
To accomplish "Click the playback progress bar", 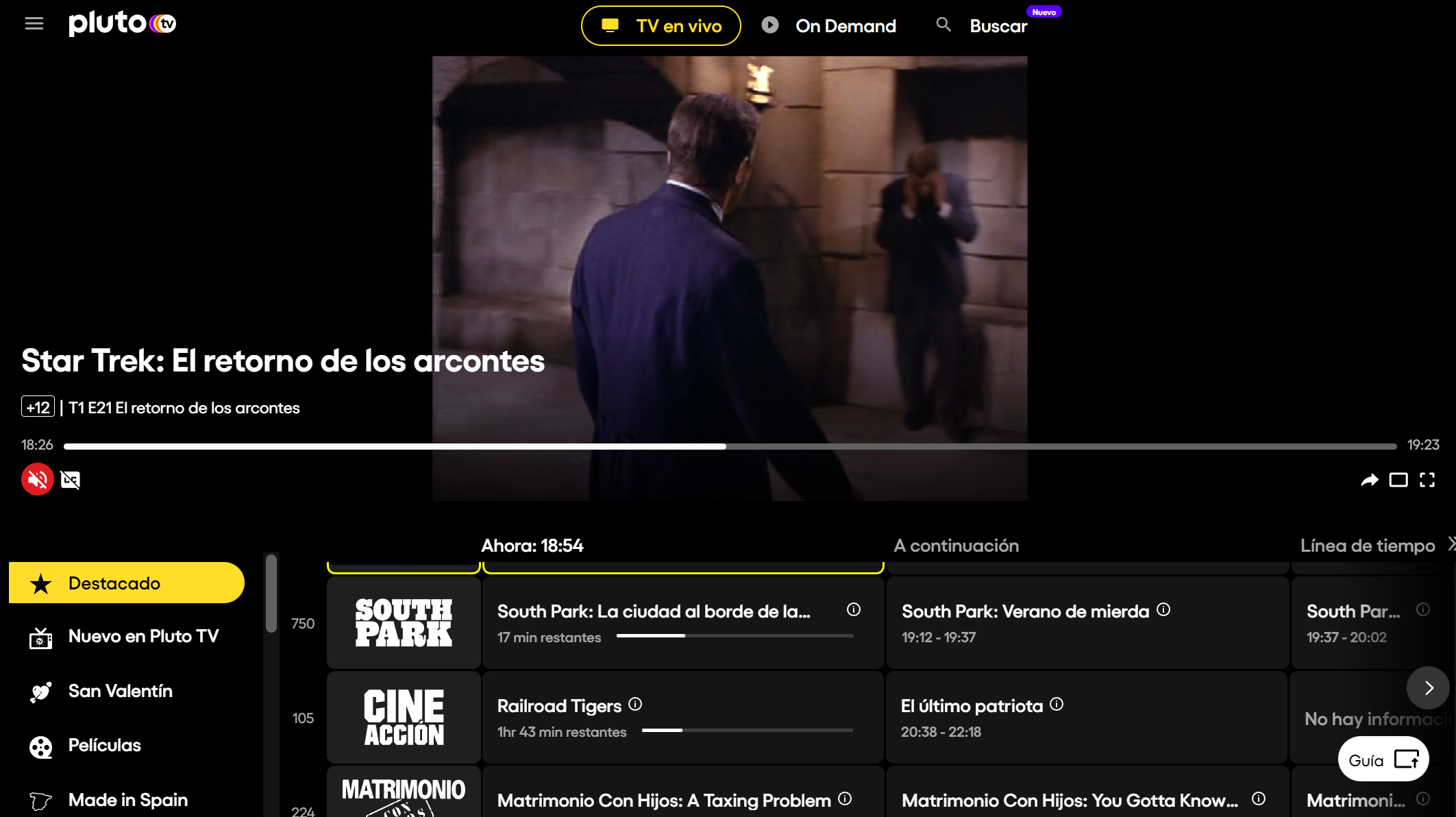I will click(730, 446).
